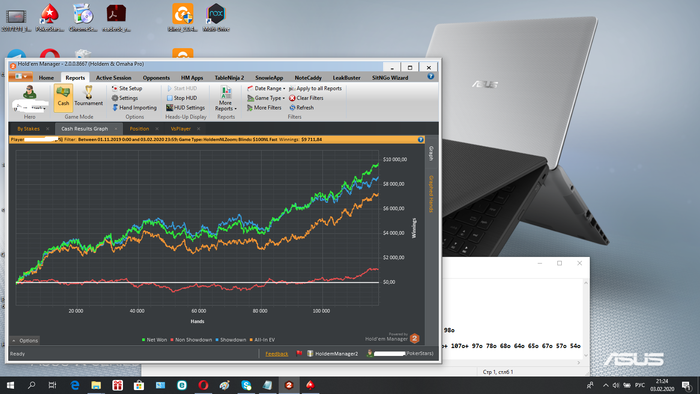This screenshot has width=700, height=394.
Task: Switch to the Home ribbon tab
Action: click(x=46, y=78)
